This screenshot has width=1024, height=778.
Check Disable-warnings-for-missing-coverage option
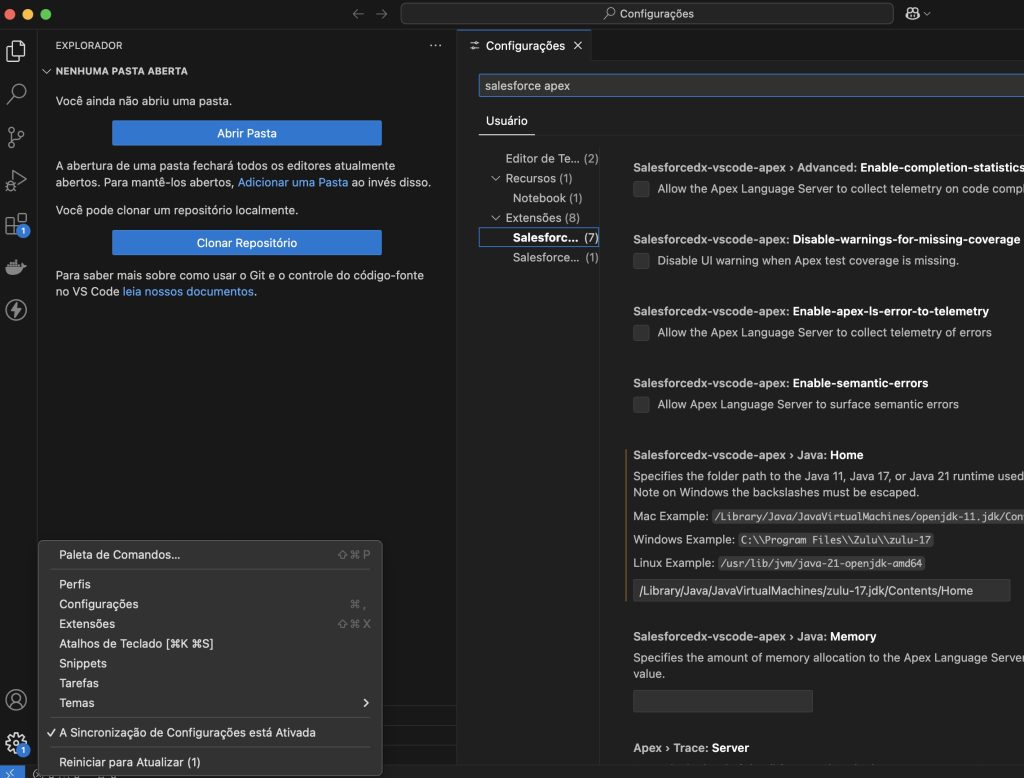(x=641, y=261)
